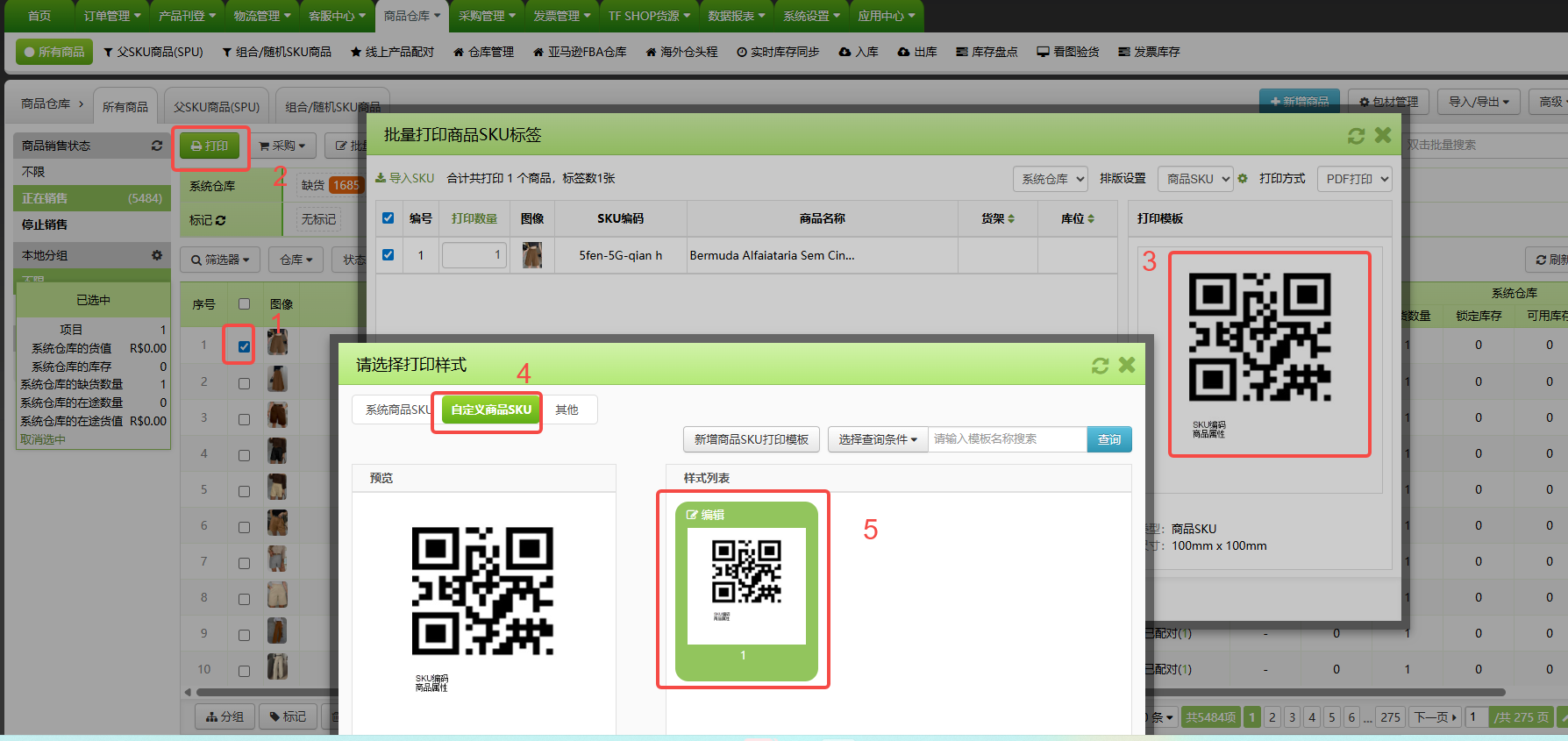Screen dimensions: 1568x741
Task: Open local group settings gear
Action: pyautogui.click(x=157, y=255)
